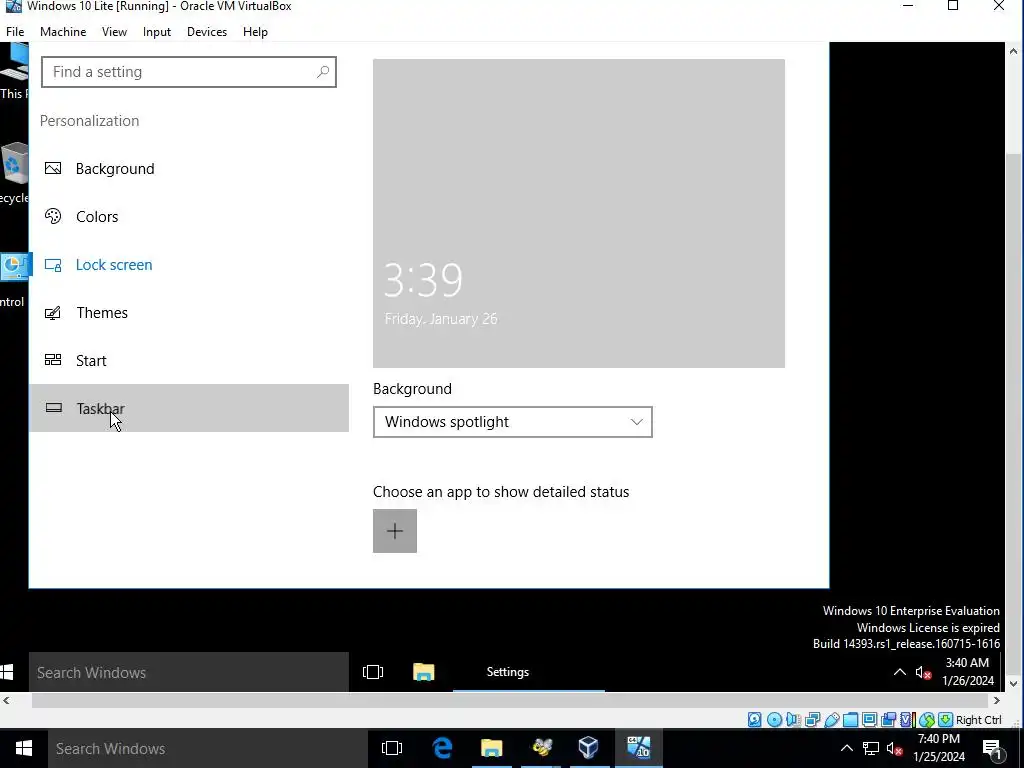The width and height of the screenshot is (1024, 768).
Task: Open the VirtualBox Input menu
Action: pos(157,31)
